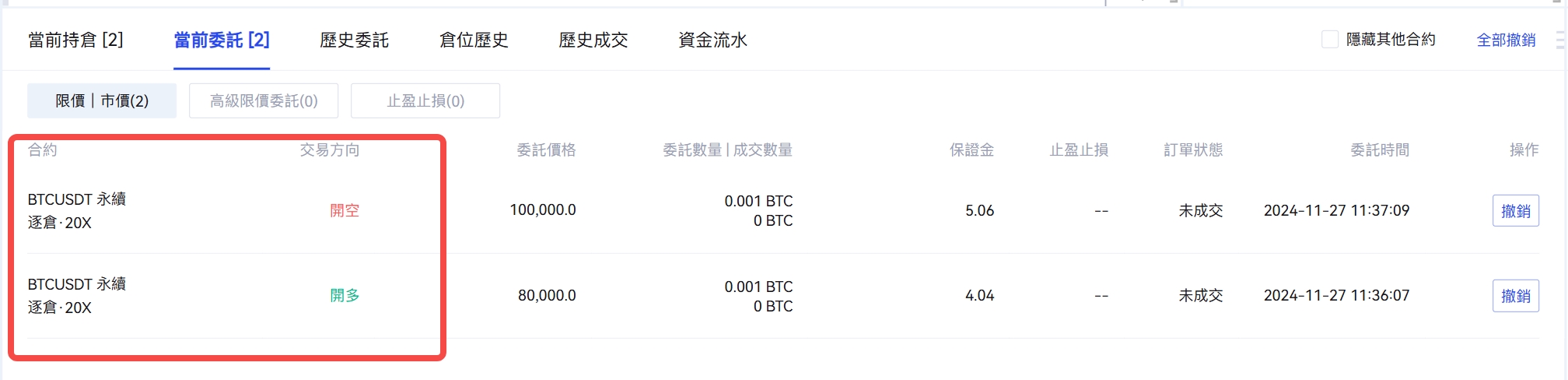Viewport: 1568px width, 380px height.
Task: Click the 委託價格 column header
Action: [x=546, y=150]
